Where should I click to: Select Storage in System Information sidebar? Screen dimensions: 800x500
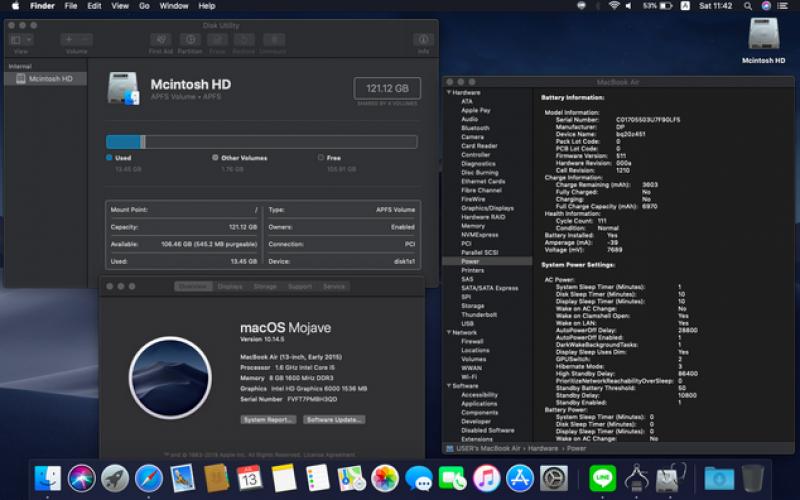tap(472, 306)
